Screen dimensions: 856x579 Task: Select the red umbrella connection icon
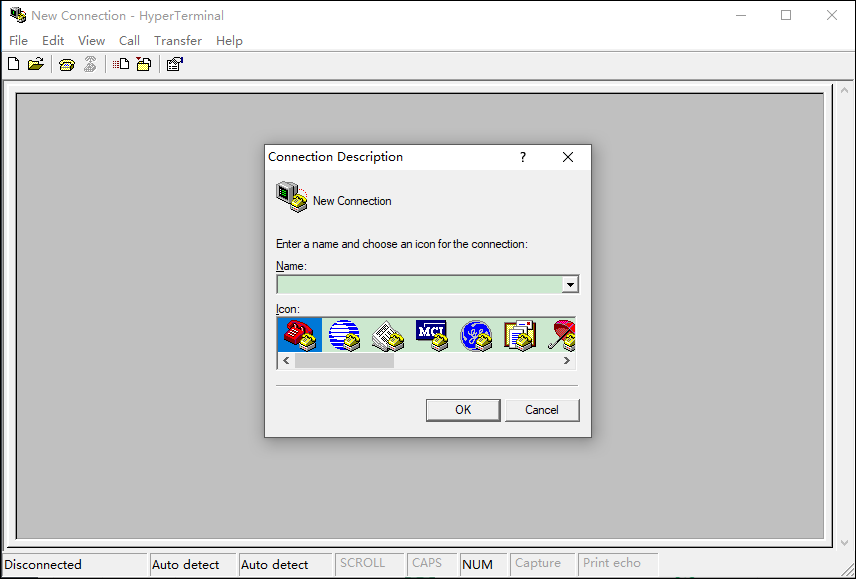562,334
